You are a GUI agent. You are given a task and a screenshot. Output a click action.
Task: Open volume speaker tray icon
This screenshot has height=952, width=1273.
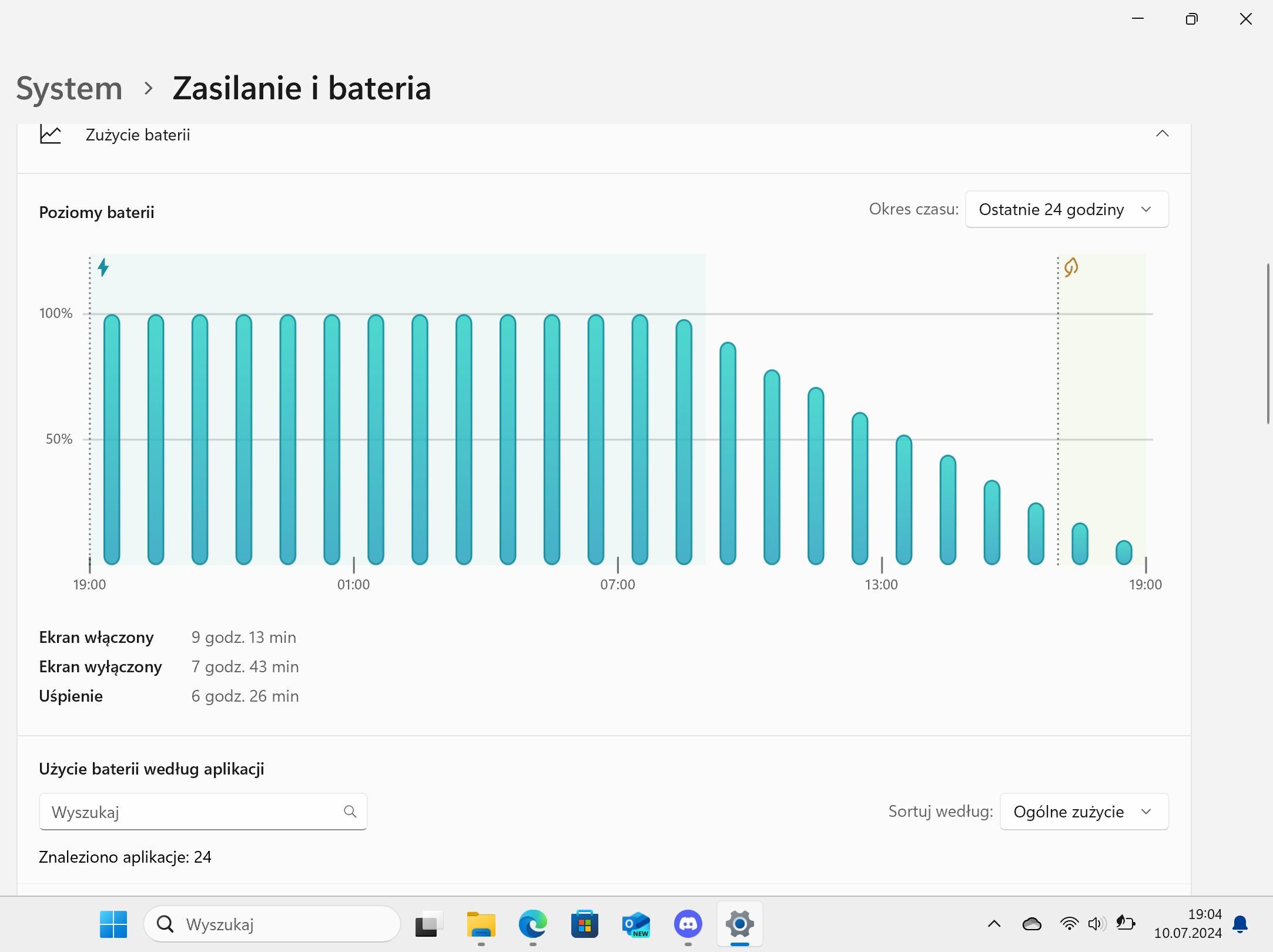click(1097, 924)
